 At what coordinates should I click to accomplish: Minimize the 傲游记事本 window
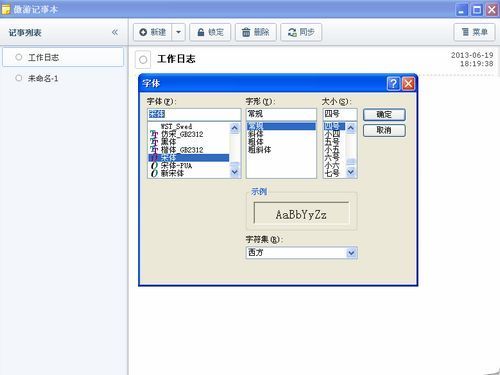click(x=461, y=10)
